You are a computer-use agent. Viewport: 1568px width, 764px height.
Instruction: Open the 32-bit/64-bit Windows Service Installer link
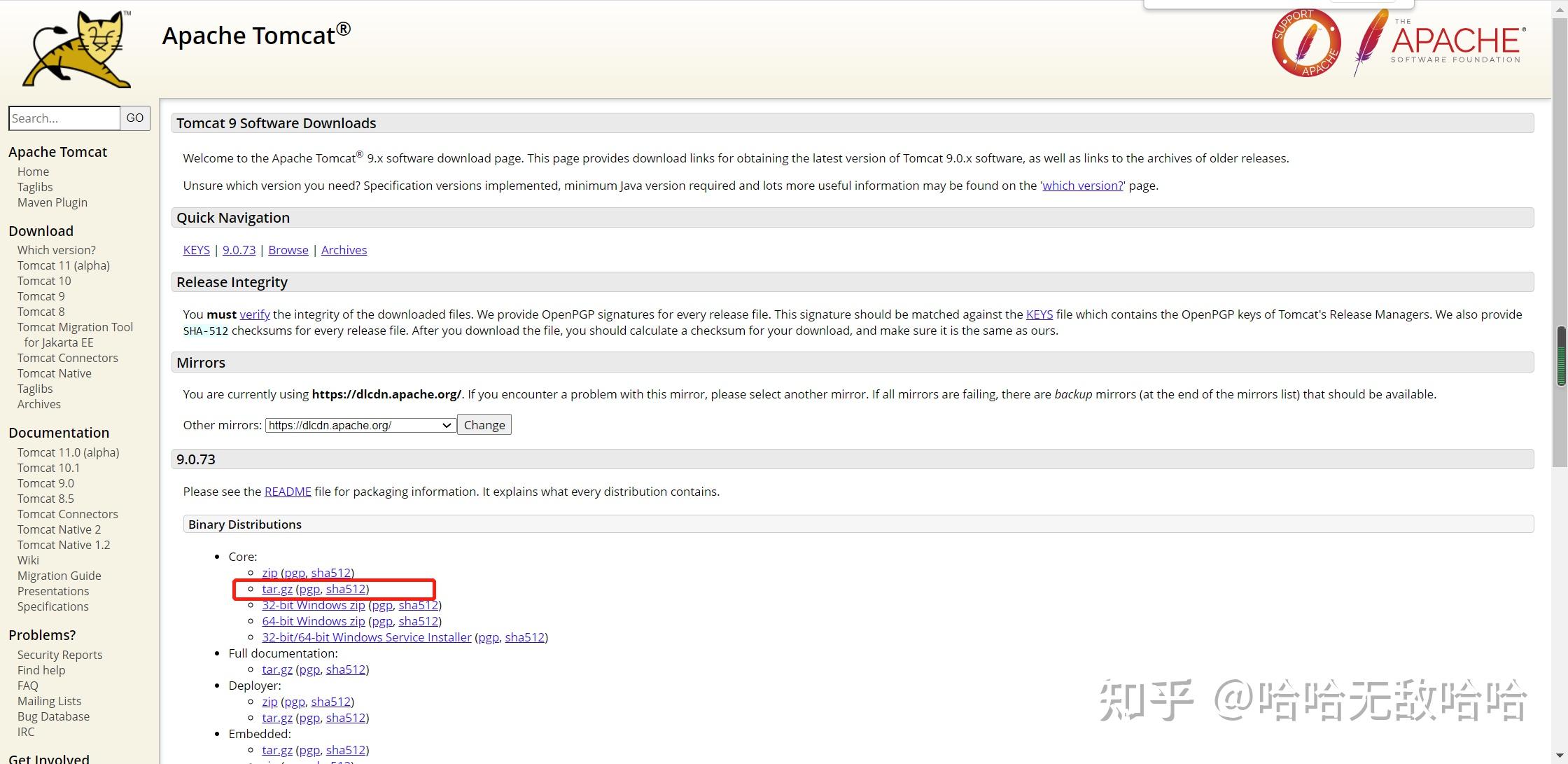(367, 637)
